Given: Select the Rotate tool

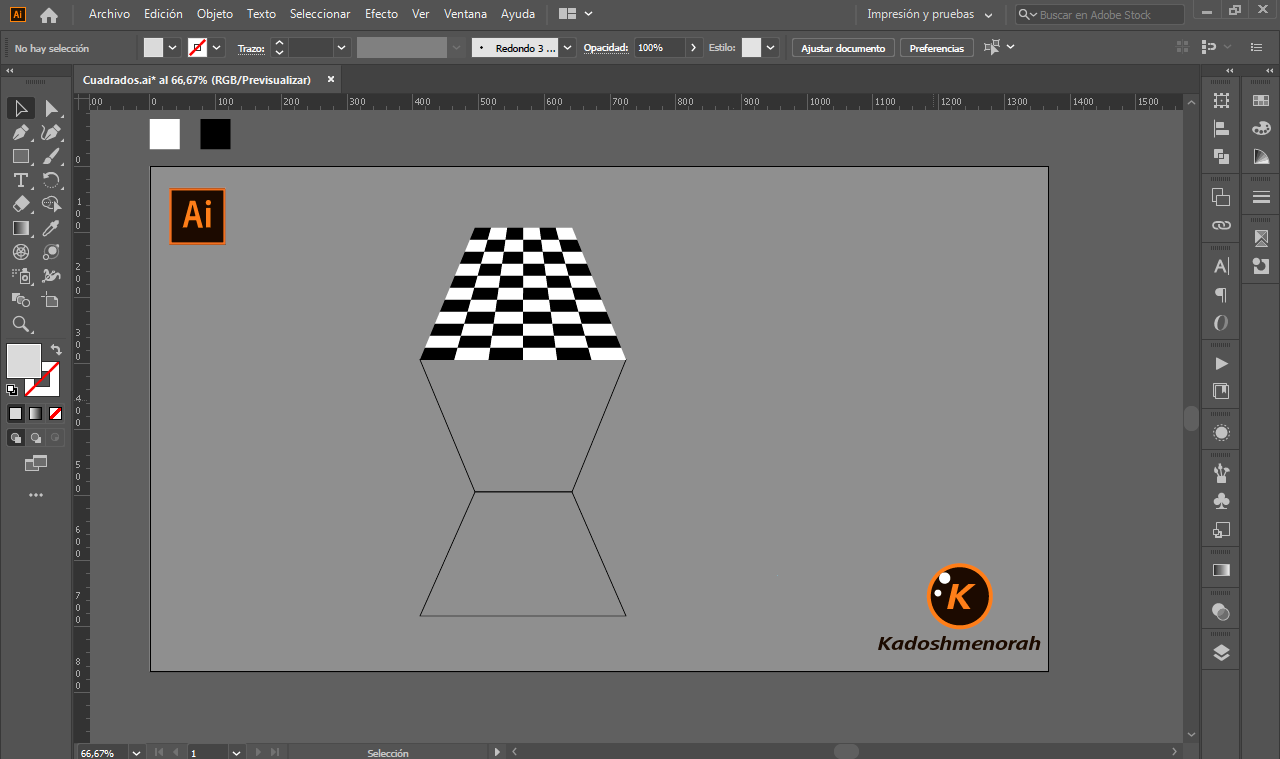Looking at the screenshot, I should 51,180.
